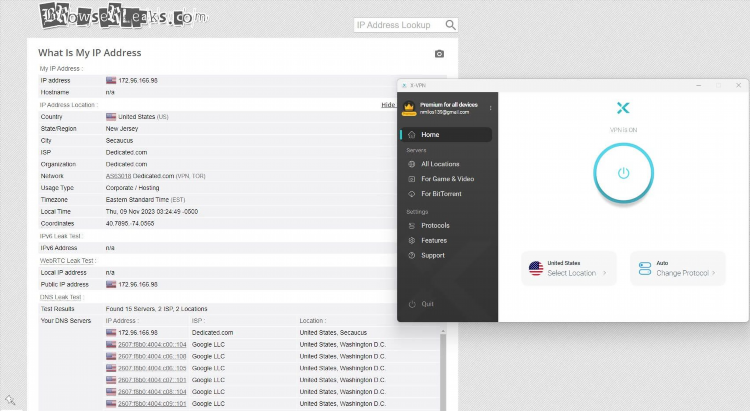
Task: Click the account email in X-VPN
Action: coord(444,112)
